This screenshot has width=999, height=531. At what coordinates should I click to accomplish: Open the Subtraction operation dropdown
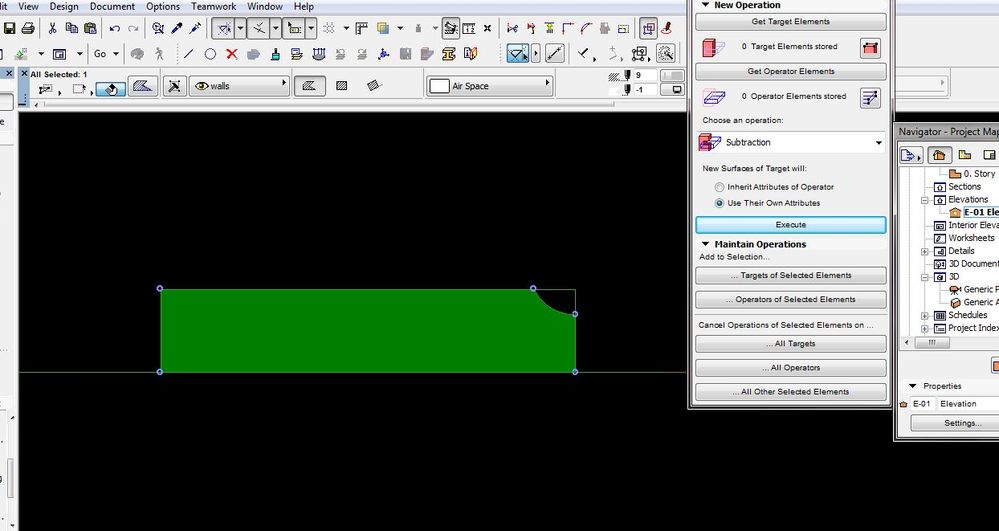791,143
